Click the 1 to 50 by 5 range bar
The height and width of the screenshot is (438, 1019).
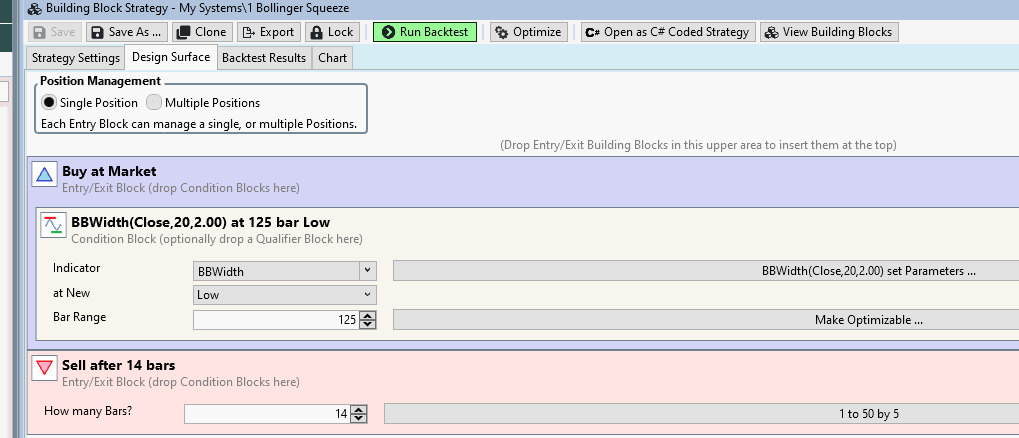pos(701,413)
